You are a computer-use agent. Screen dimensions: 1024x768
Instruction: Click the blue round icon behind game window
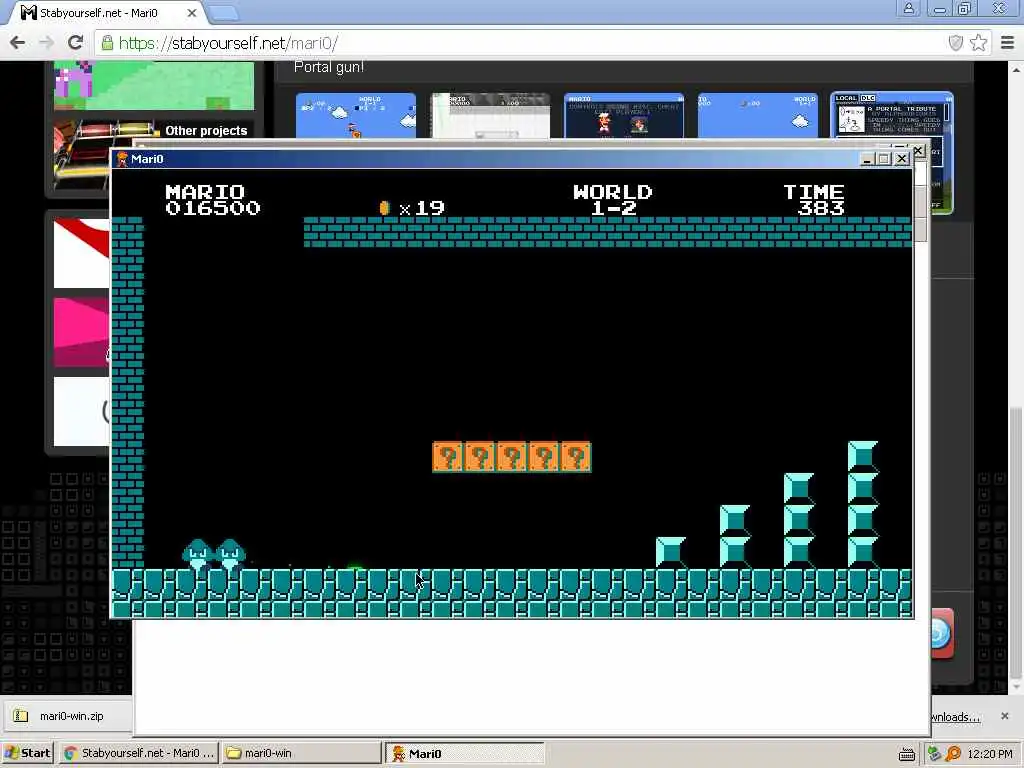click(x=940, y=634)
